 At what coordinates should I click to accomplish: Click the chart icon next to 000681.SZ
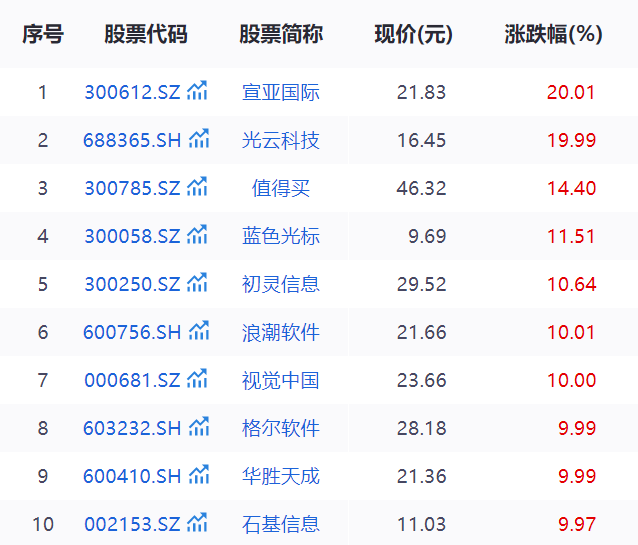(197, 379)
